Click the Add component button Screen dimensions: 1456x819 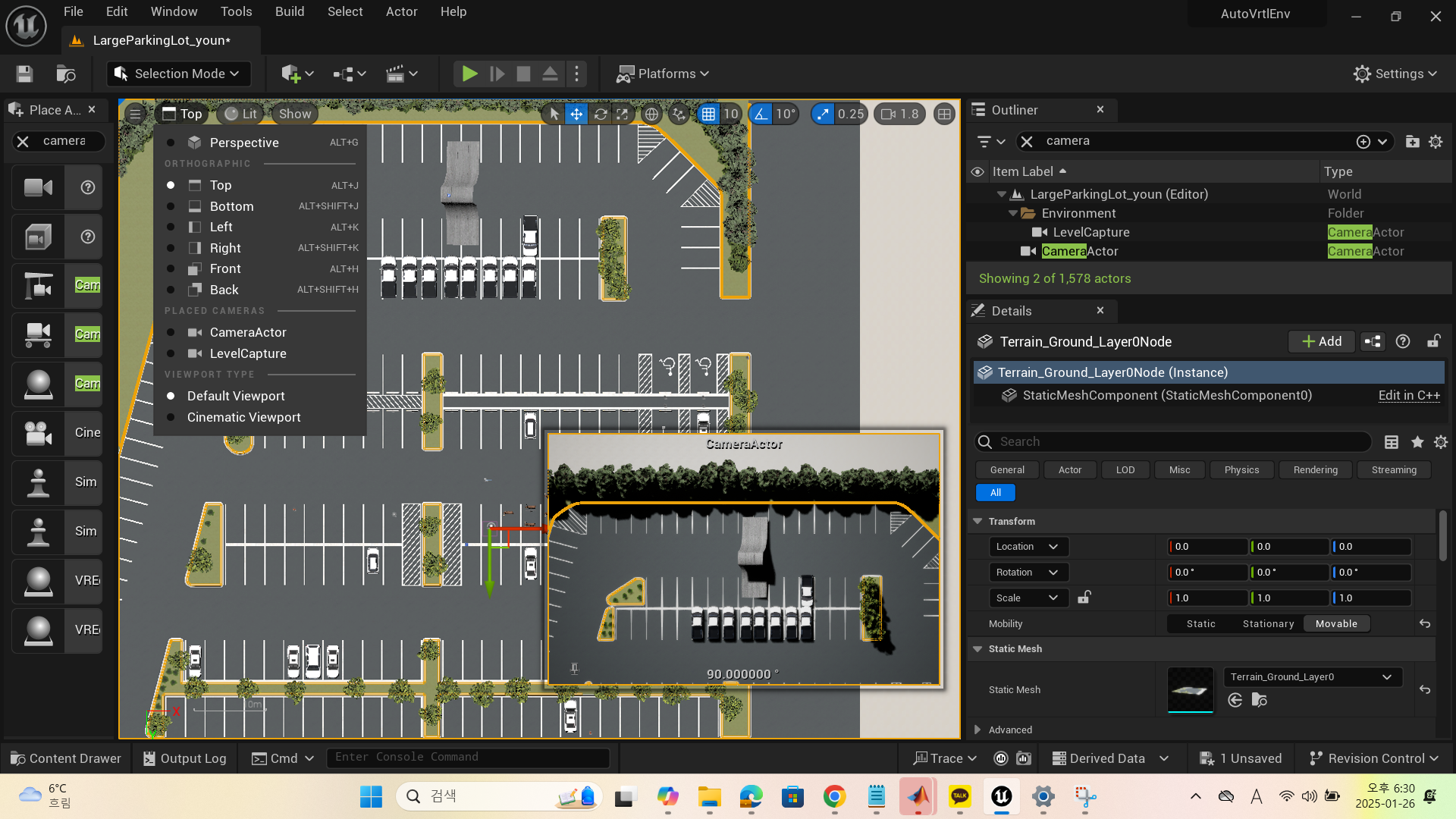pyautogui.click(x=1322, y=341)
